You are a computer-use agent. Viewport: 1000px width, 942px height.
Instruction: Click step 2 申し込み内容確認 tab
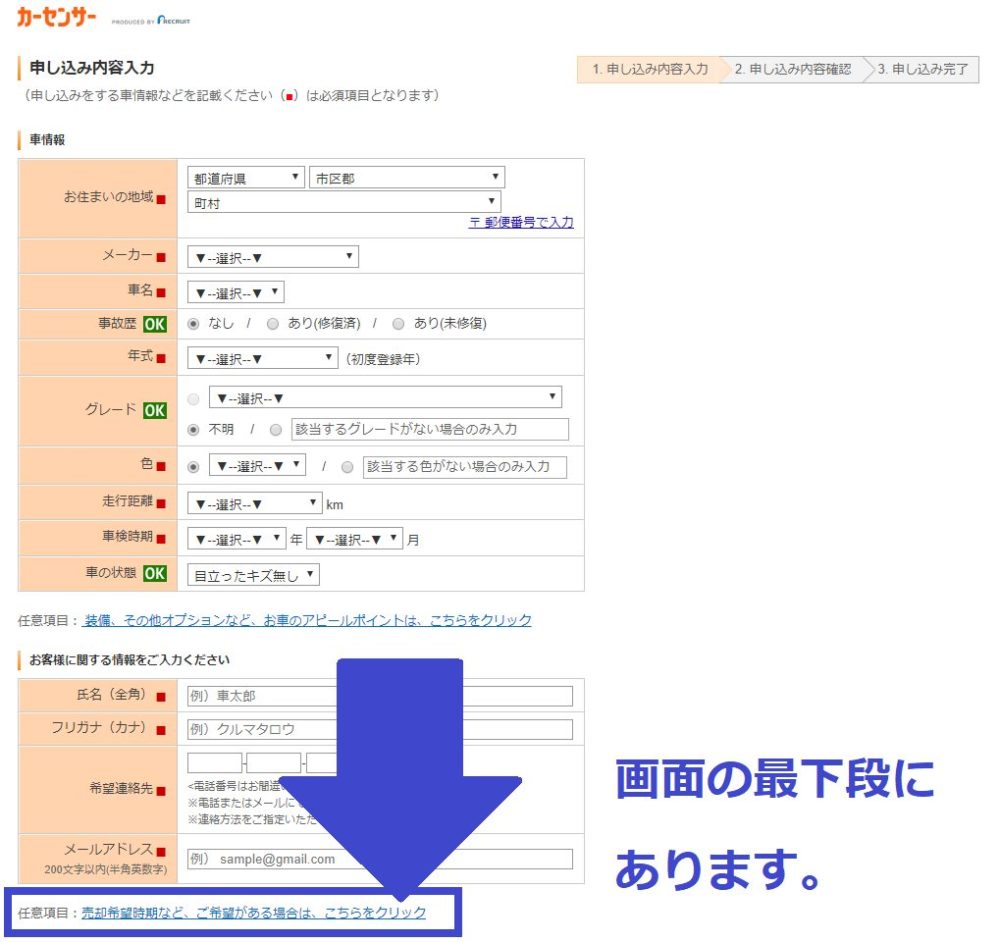(793, 69)
